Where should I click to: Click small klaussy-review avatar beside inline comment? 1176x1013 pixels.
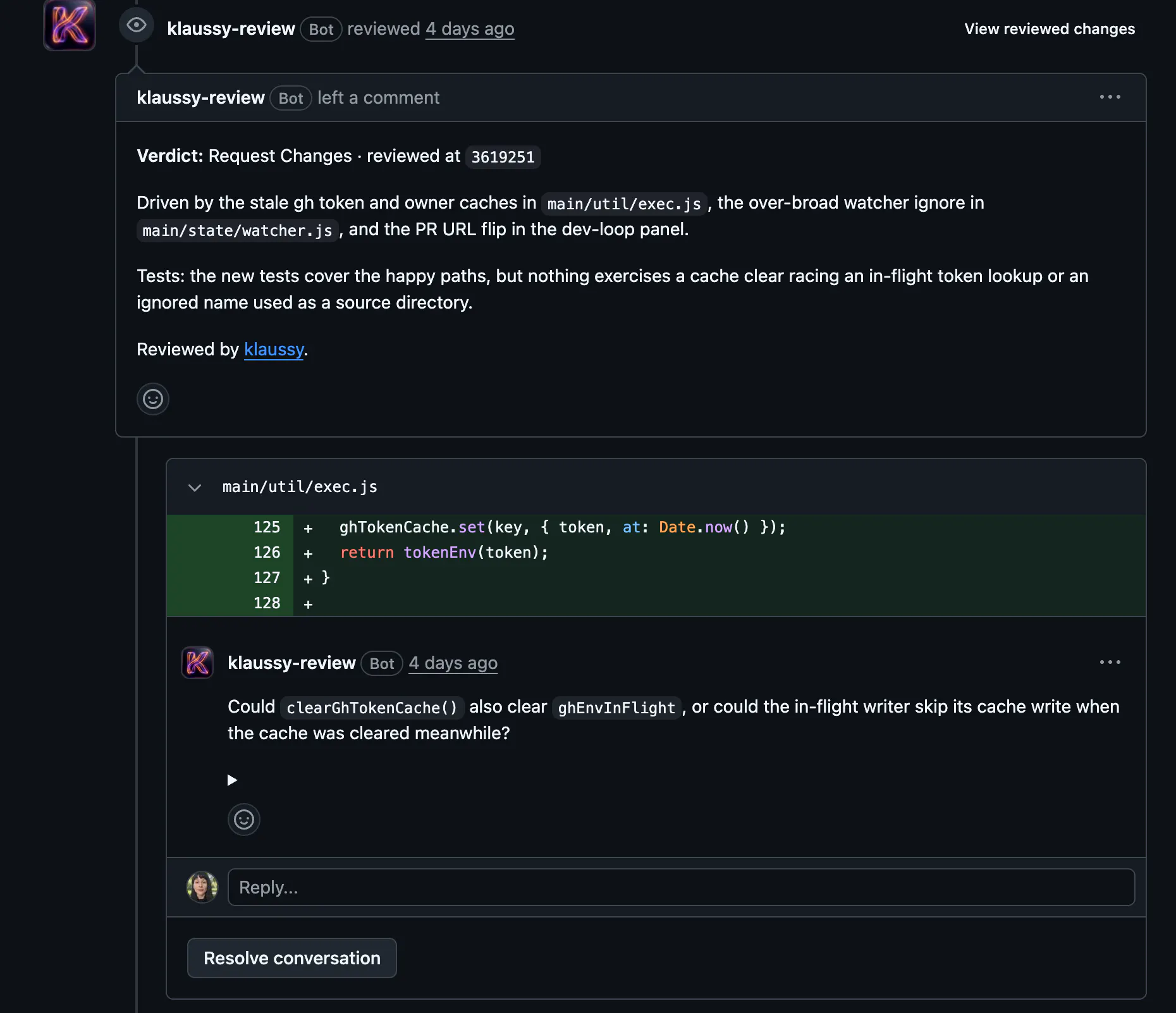[x=197, y=663]
